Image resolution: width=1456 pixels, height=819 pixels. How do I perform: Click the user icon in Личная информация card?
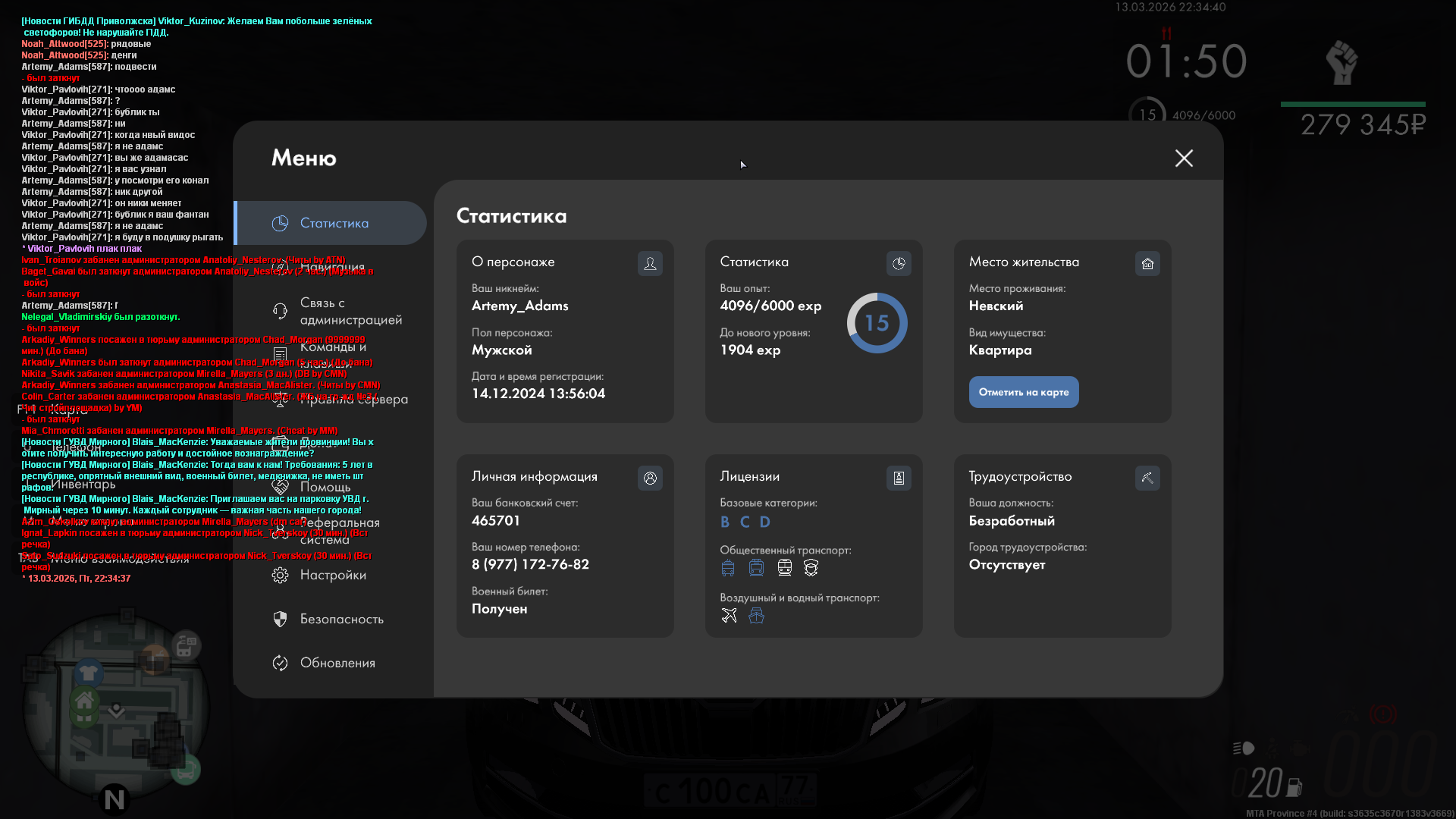tap(650, 478)
